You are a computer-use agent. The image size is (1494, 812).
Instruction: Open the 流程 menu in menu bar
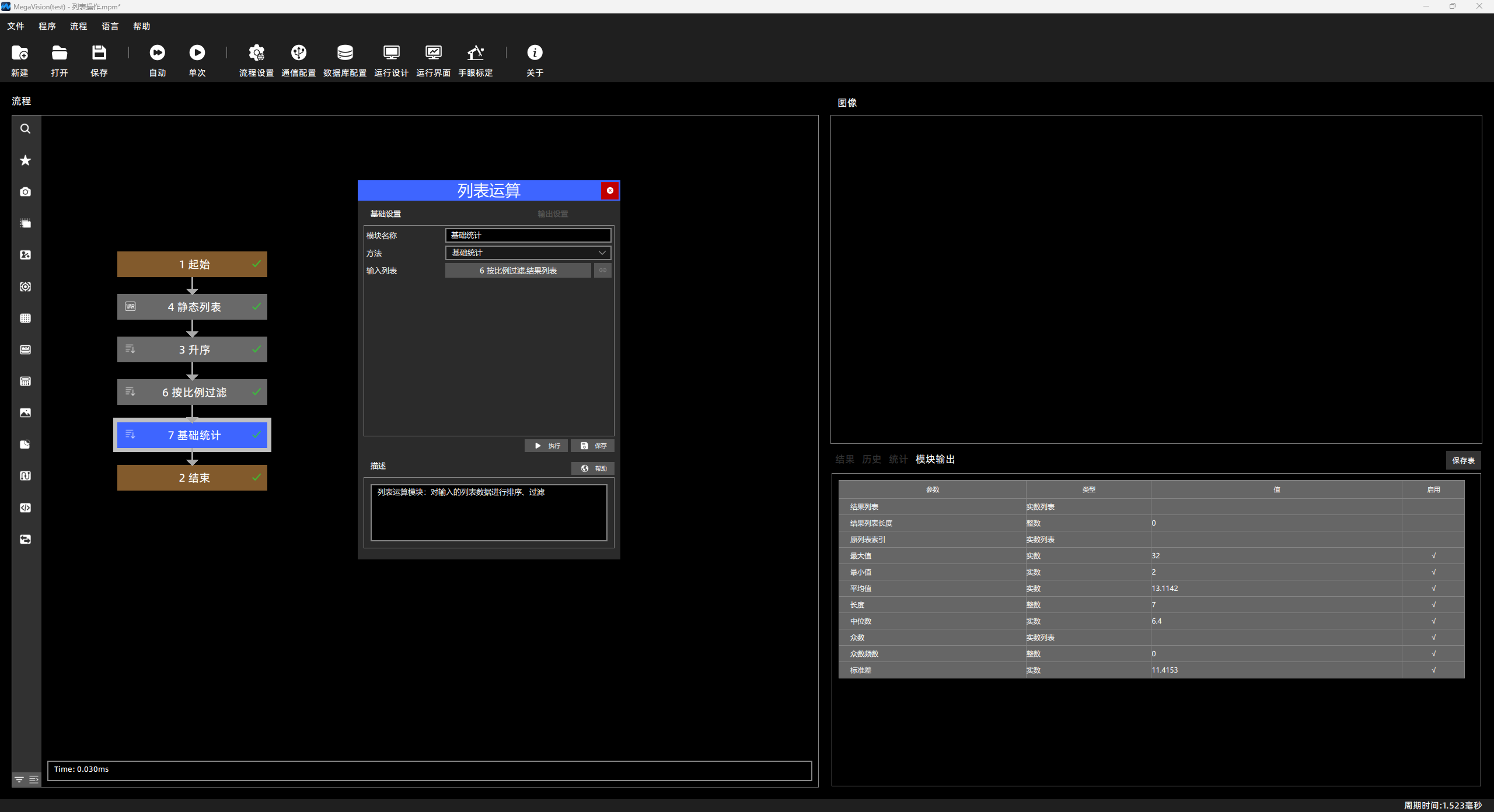coord(78,26)
